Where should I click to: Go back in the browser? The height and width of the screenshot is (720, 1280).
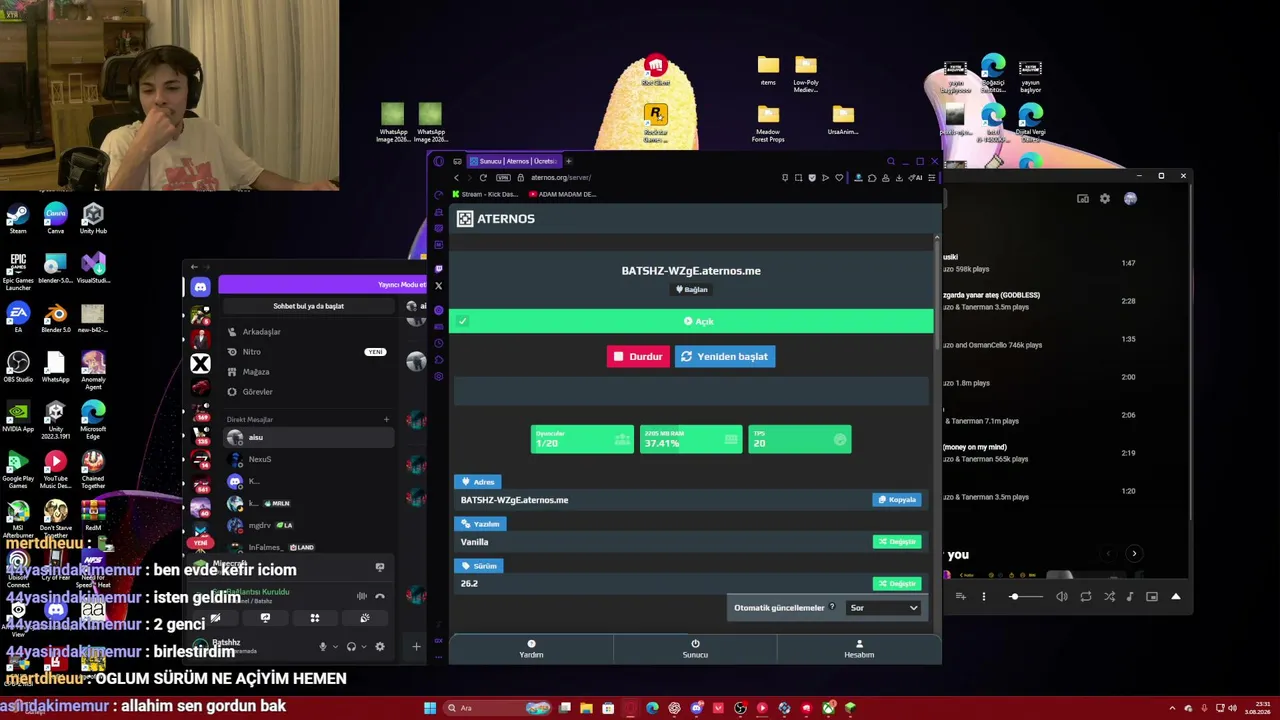(456, 178)
